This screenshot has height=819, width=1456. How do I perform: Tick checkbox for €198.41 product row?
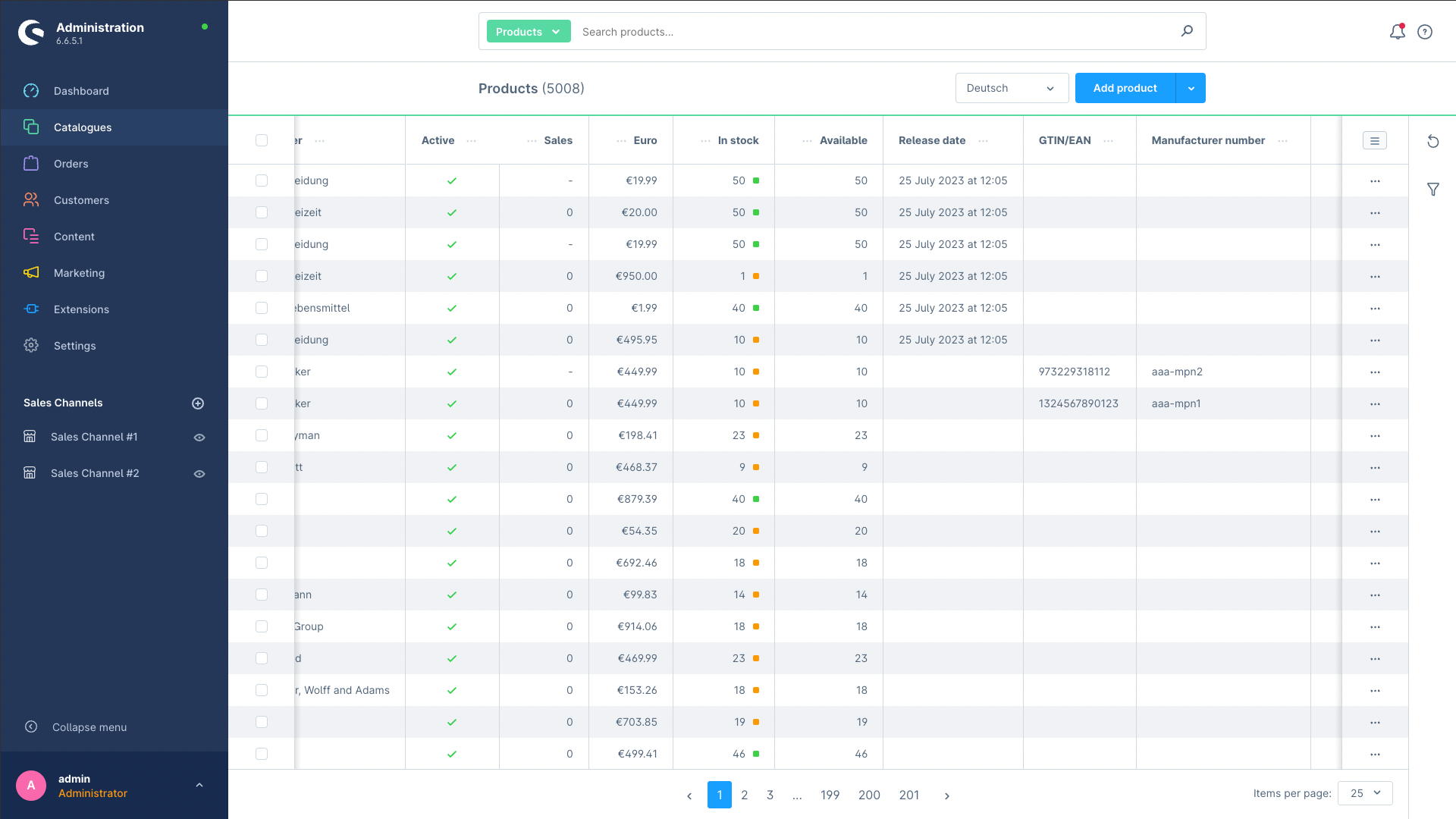pyautogui.click(x=262, y=435)
